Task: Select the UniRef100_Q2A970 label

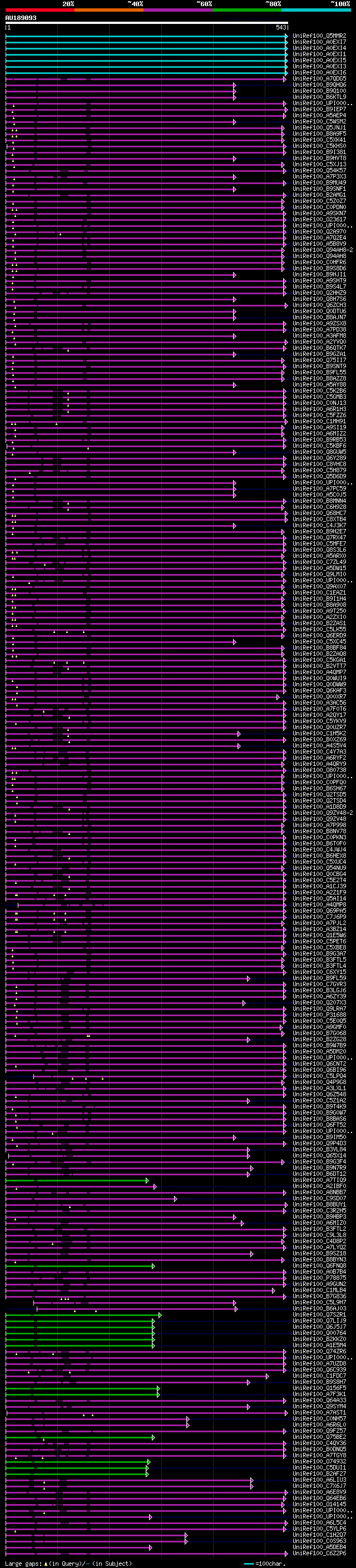Action: pos(319,232)
